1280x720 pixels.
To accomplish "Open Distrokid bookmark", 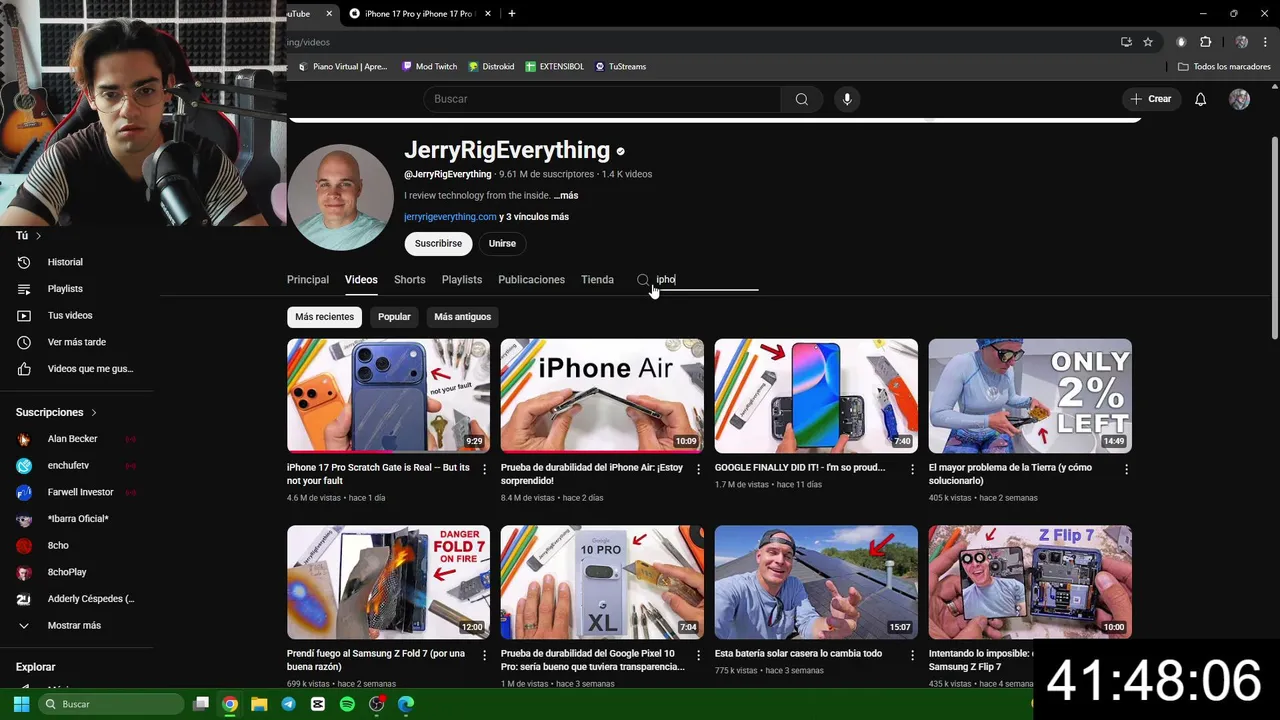I will tap(491, 67).
